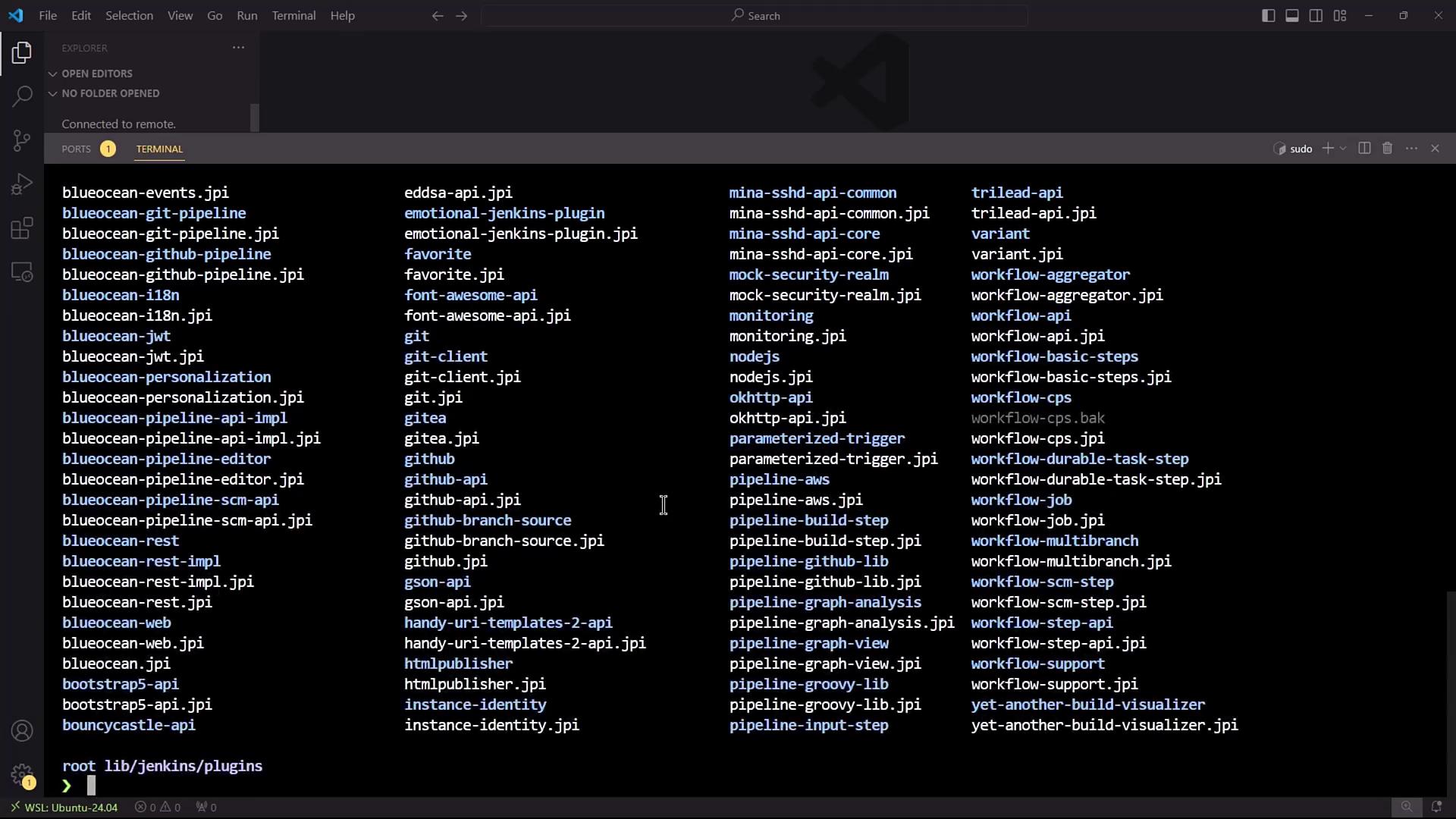Split the terminal pane
The height and width of the screenshot is (819, 1456).
click(1364, 149)
